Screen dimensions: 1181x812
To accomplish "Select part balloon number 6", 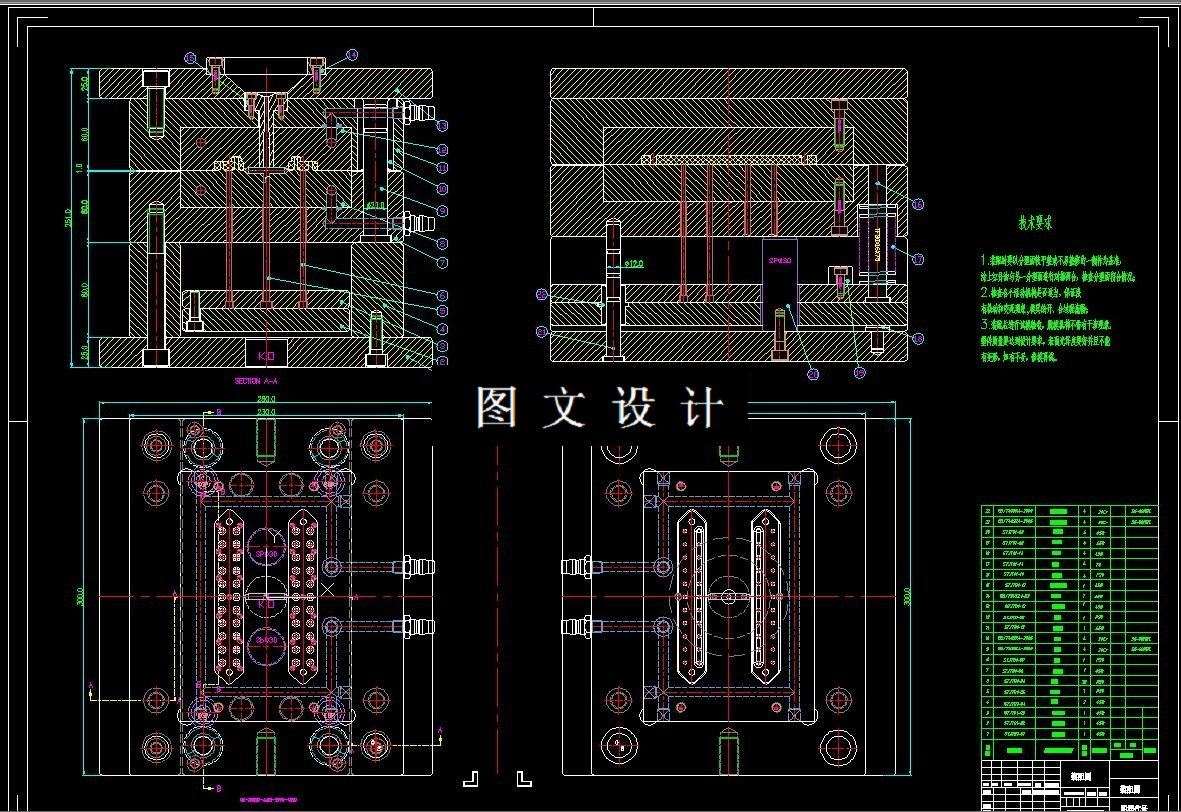I will coord(442,296).
